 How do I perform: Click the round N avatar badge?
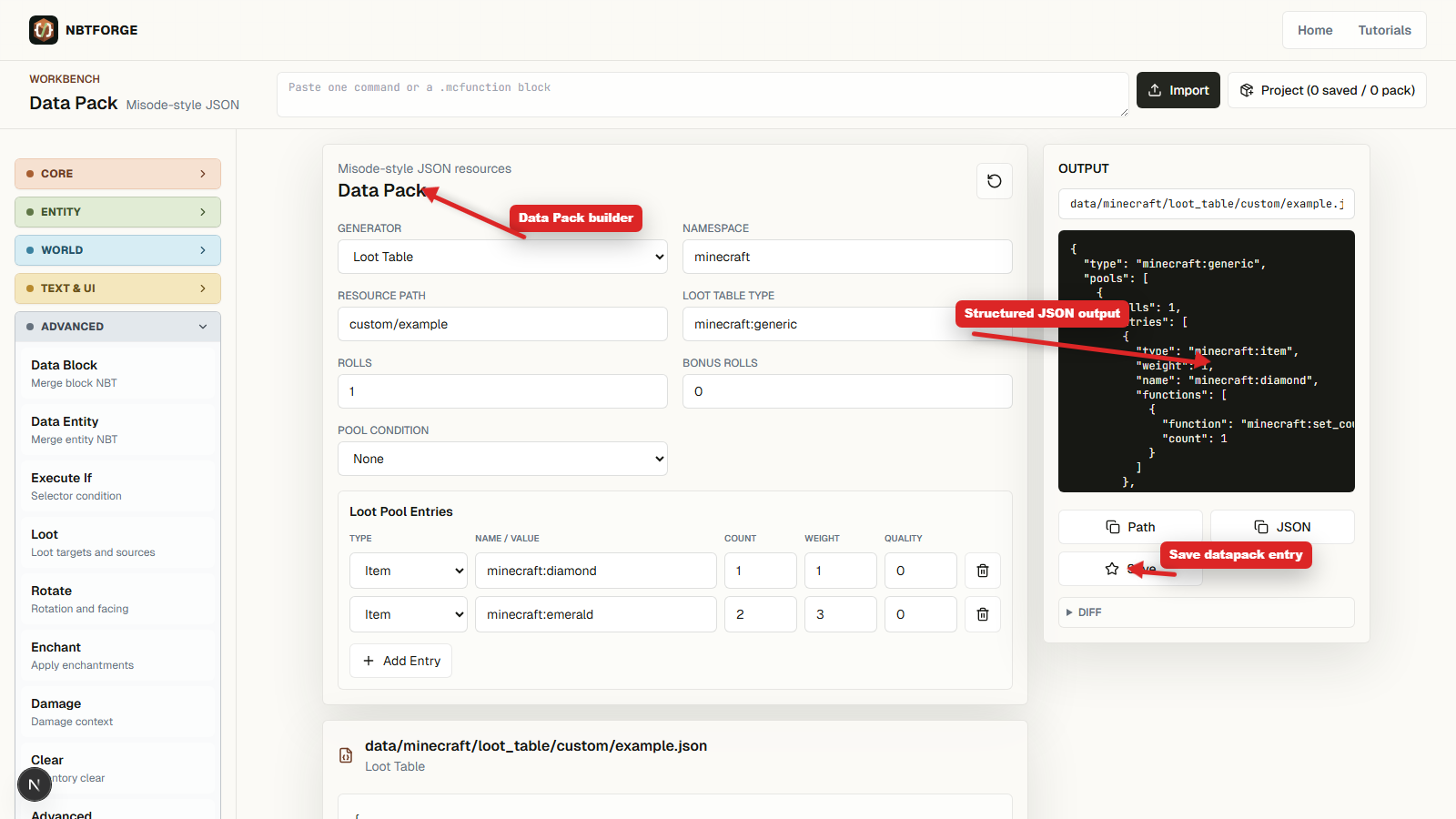click(x=35, y=784)
